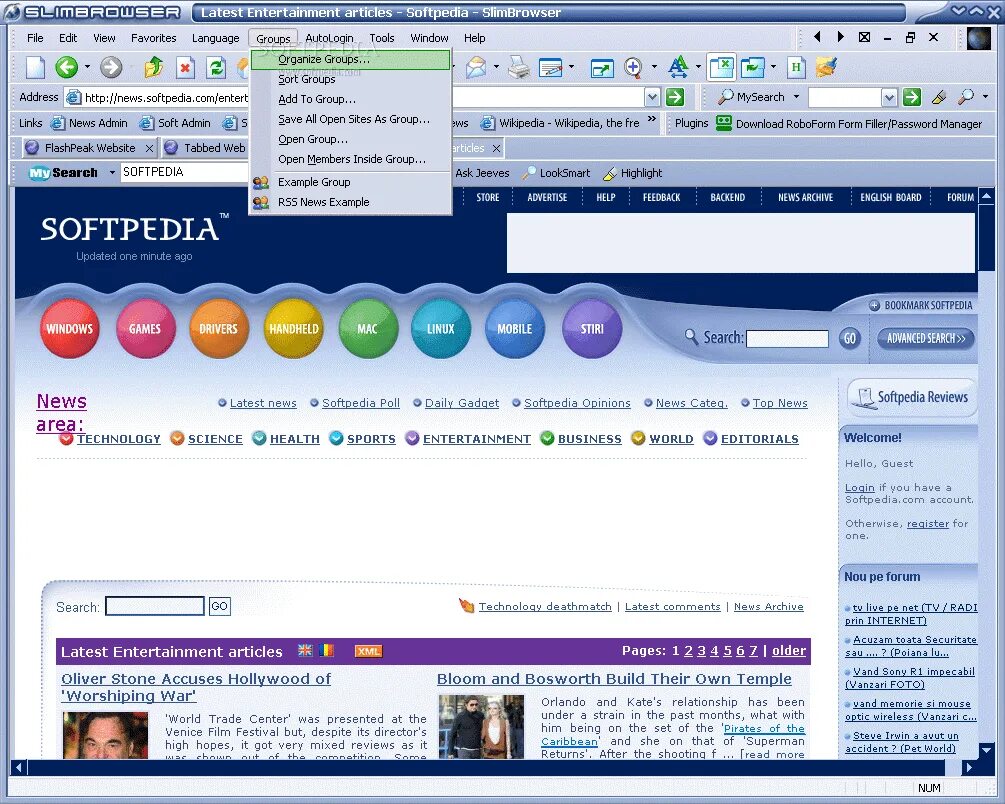Click the Zoom magnifier plus icon
This screenshot has width=1005, height=804.
click(633, 67)
